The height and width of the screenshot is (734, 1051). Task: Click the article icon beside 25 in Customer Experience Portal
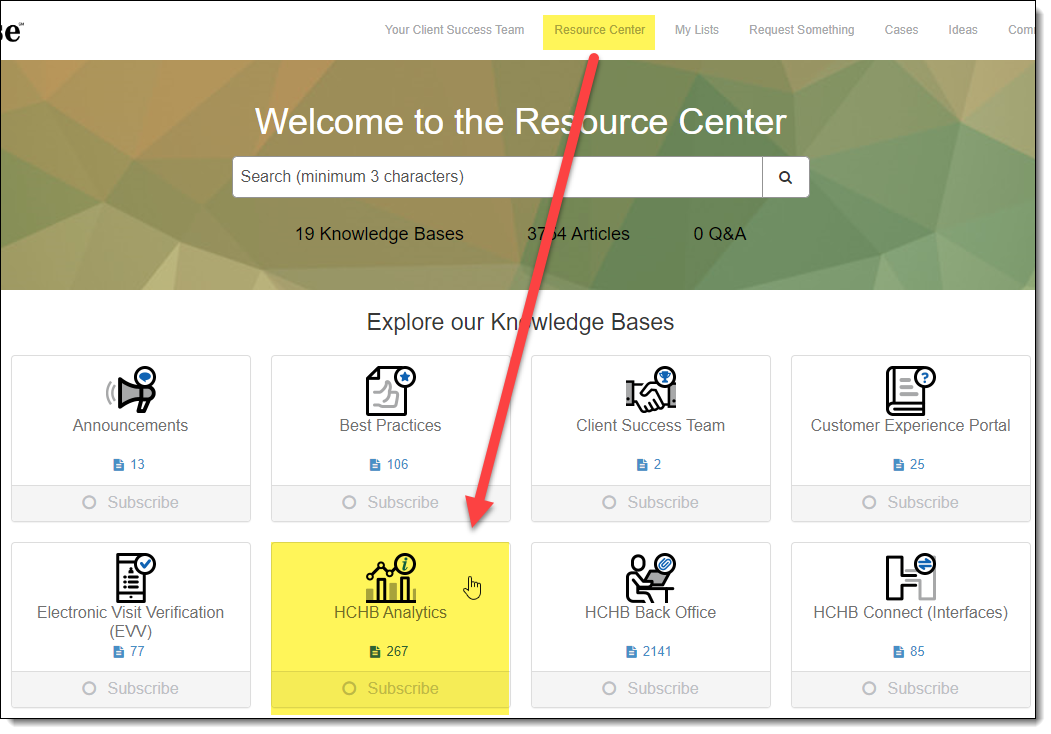[x=899, y=465]
